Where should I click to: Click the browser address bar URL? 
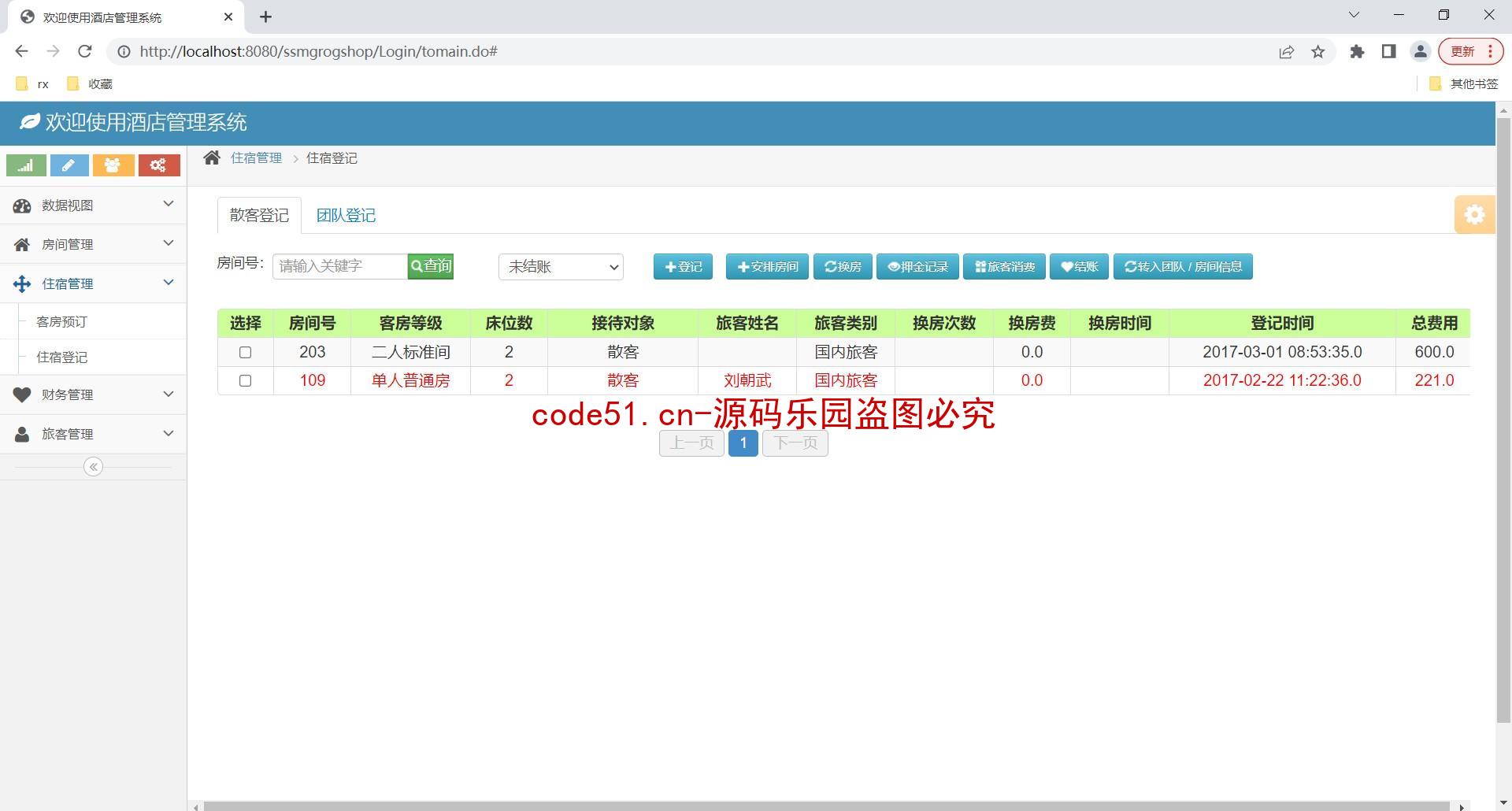318,52
